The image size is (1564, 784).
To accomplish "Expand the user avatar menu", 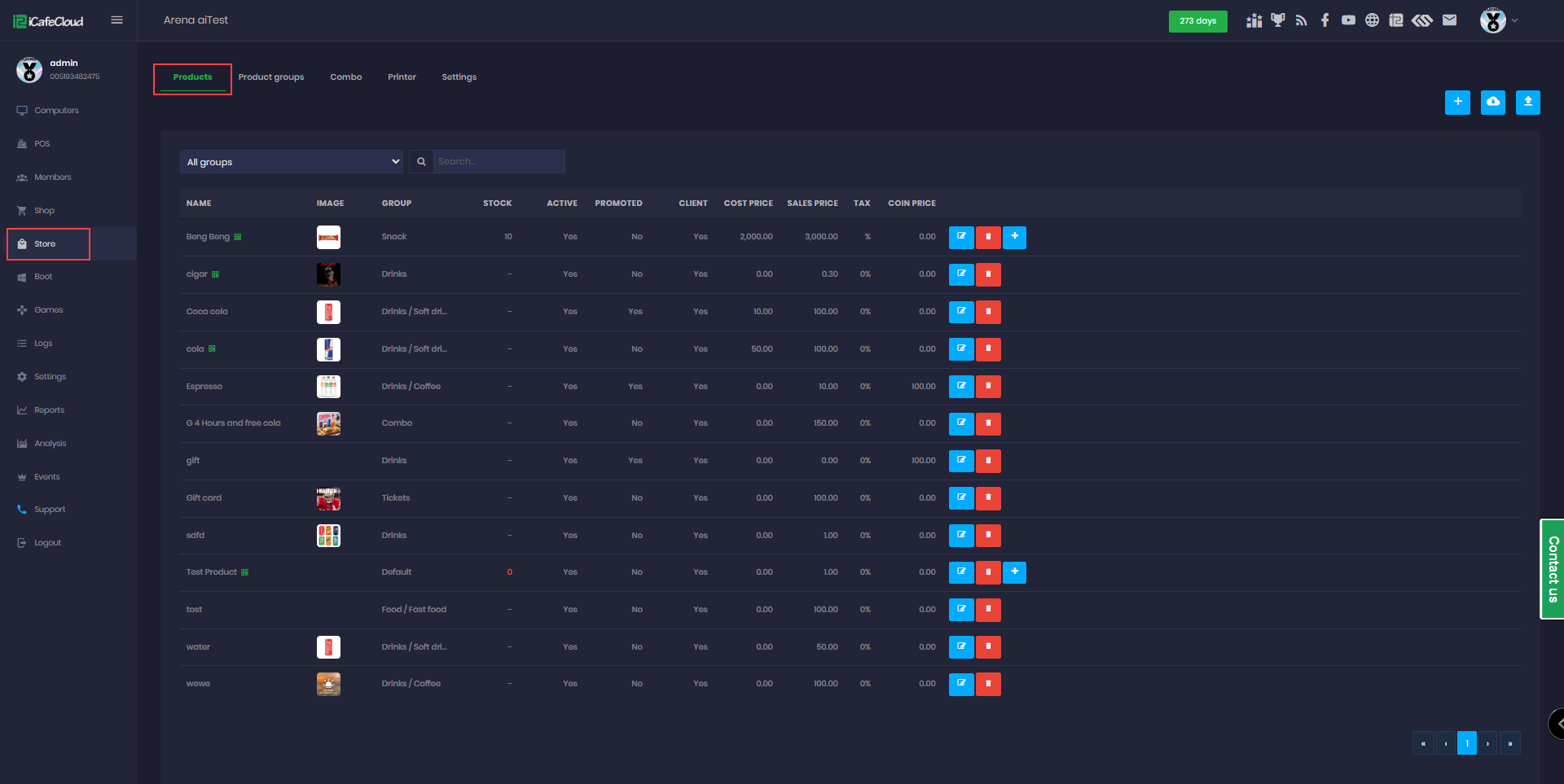I will click(1498, 20).
